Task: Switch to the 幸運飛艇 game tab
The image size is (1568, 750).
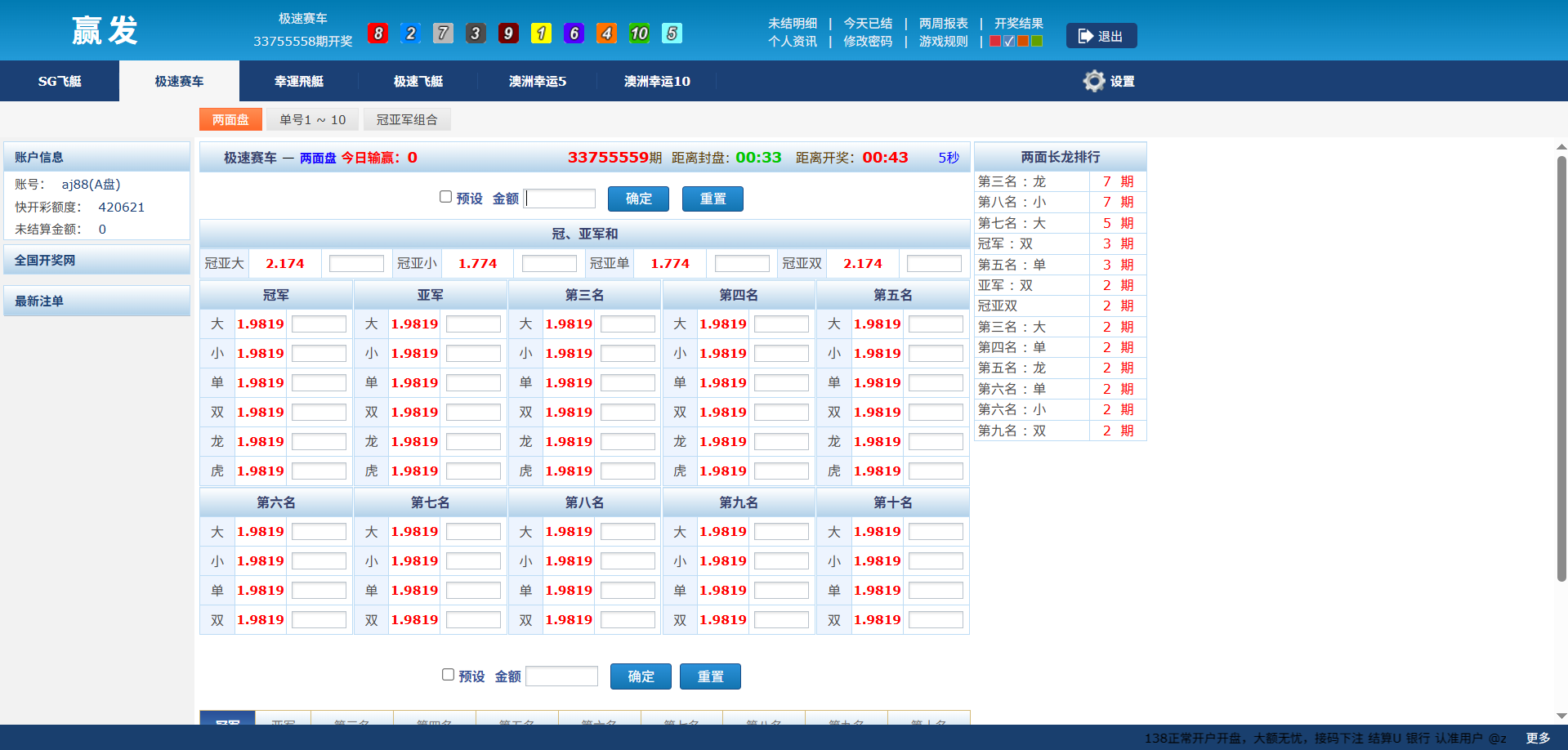Action: coord(298,81)
